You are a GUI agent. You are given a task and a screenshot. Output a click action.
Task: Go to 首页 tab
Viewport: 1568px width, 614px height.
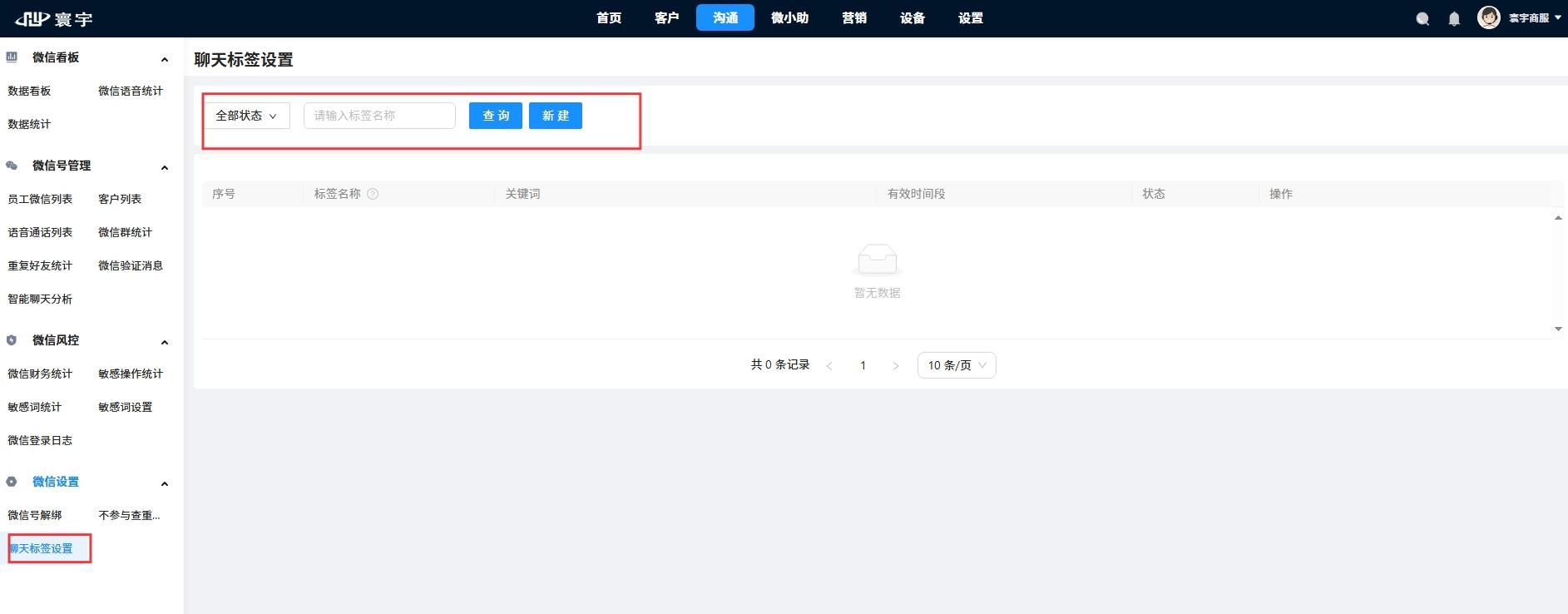point(609,17)
